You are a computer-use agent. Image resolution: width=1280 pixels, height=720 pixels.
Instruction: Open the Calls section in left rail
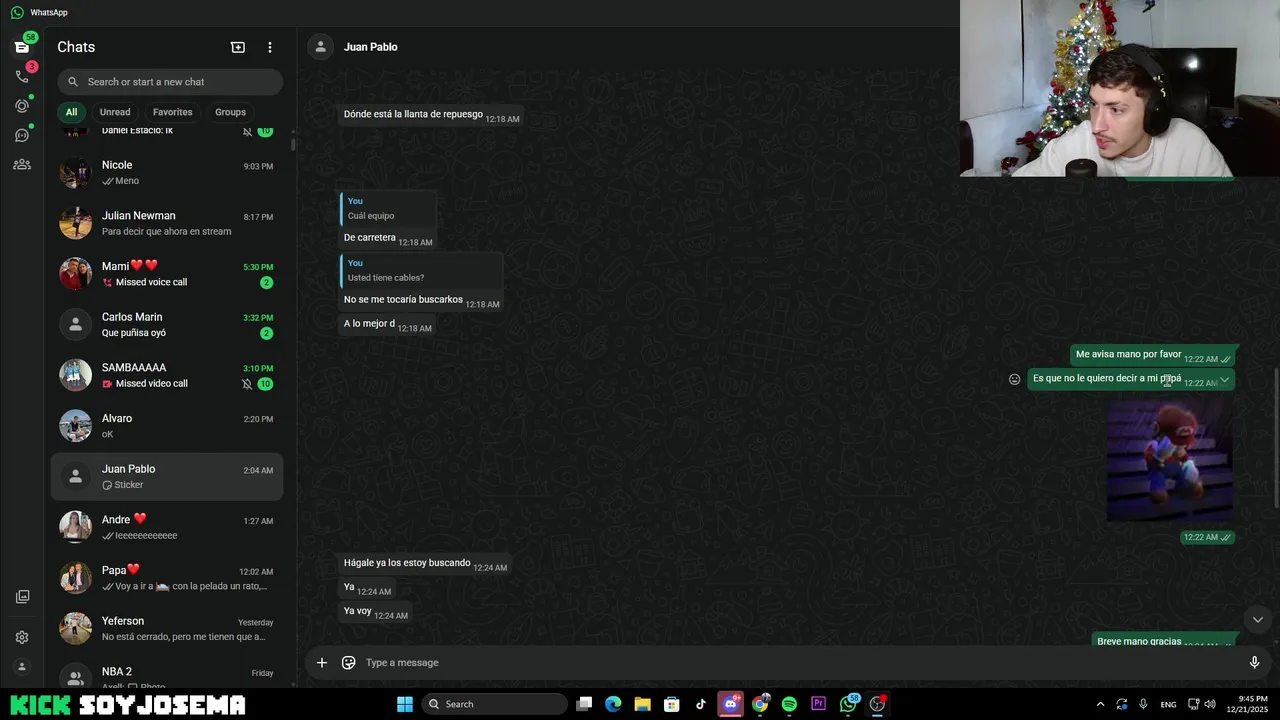point(21,76)
